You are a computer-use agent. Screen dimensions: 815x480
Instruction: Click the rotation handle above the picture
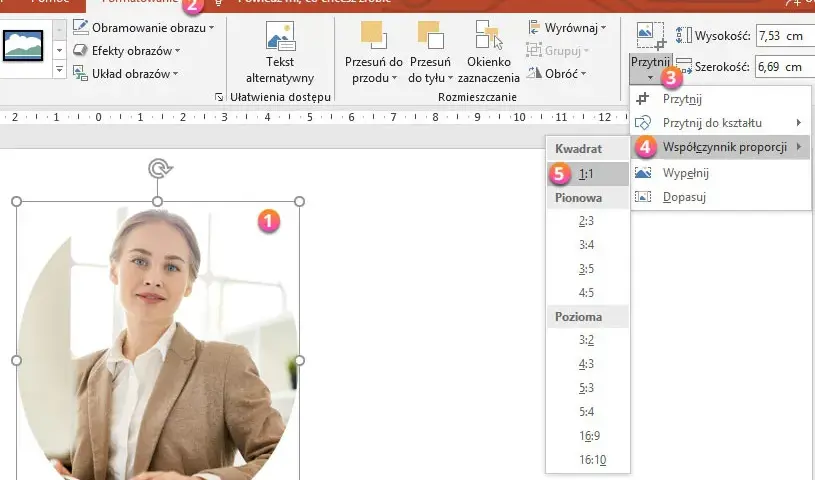(x=160, y=168)
